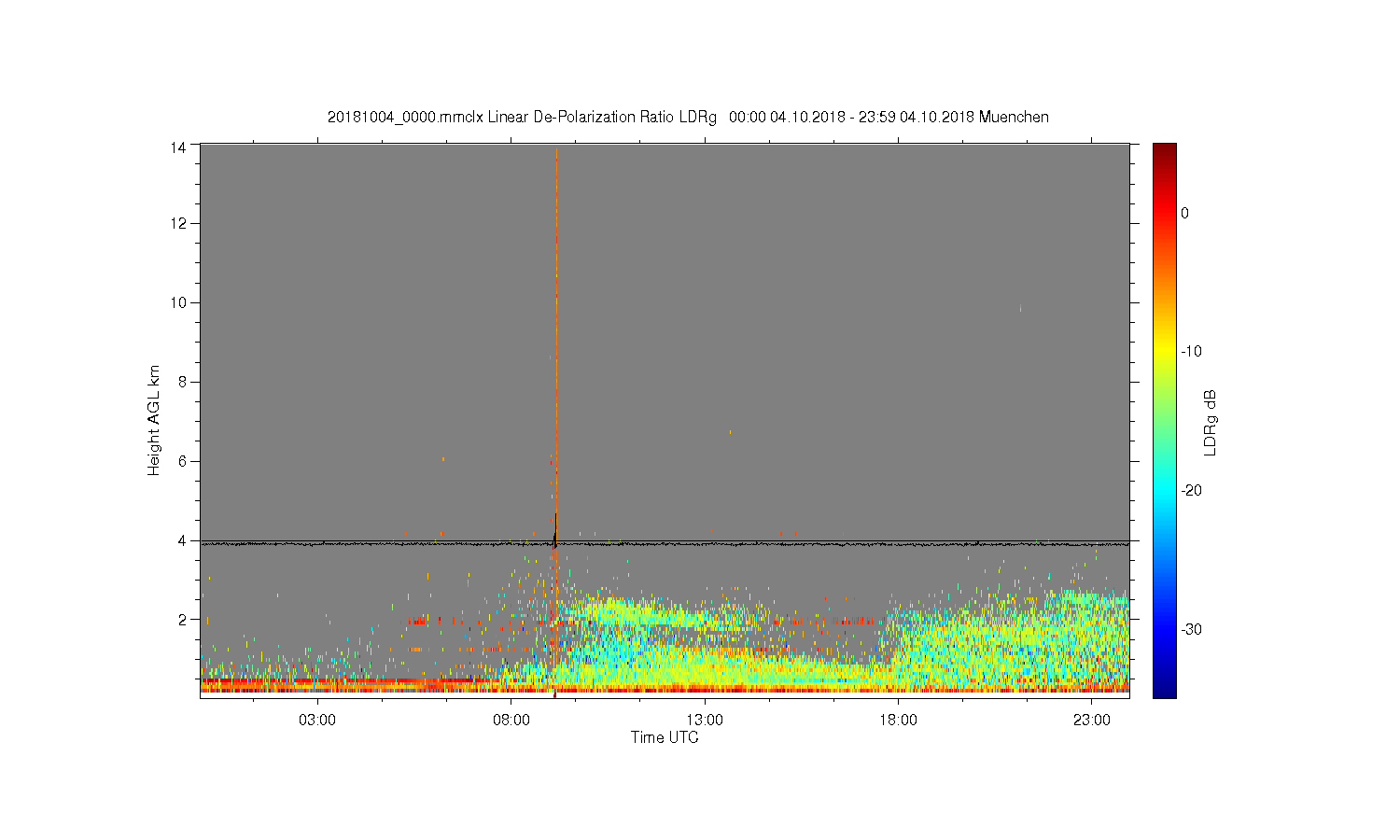
Task: Click the '-20' colorbar tick label
Action: point(1191,491)
